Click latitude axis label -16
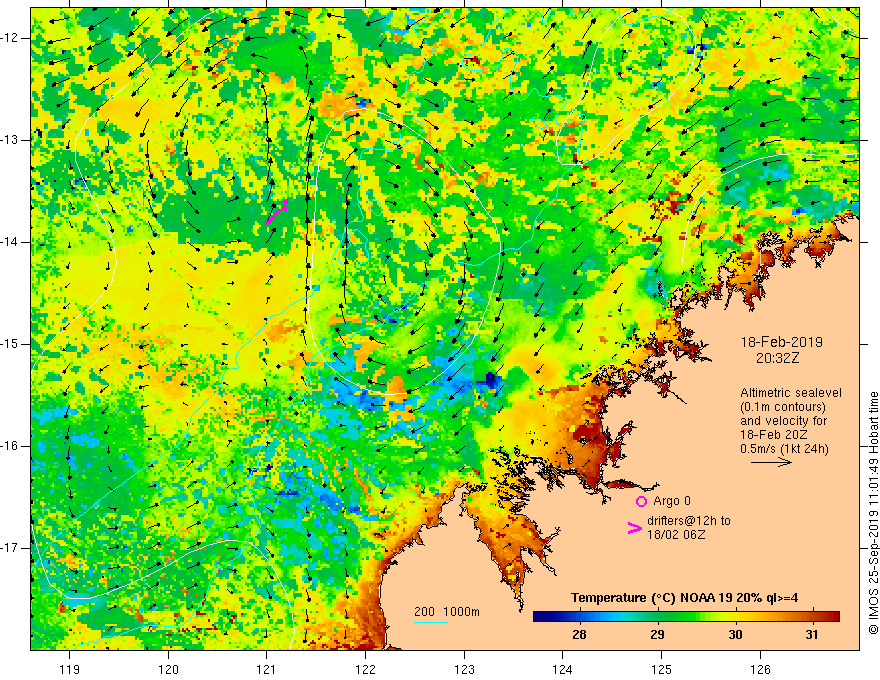 tap(10, 446)
